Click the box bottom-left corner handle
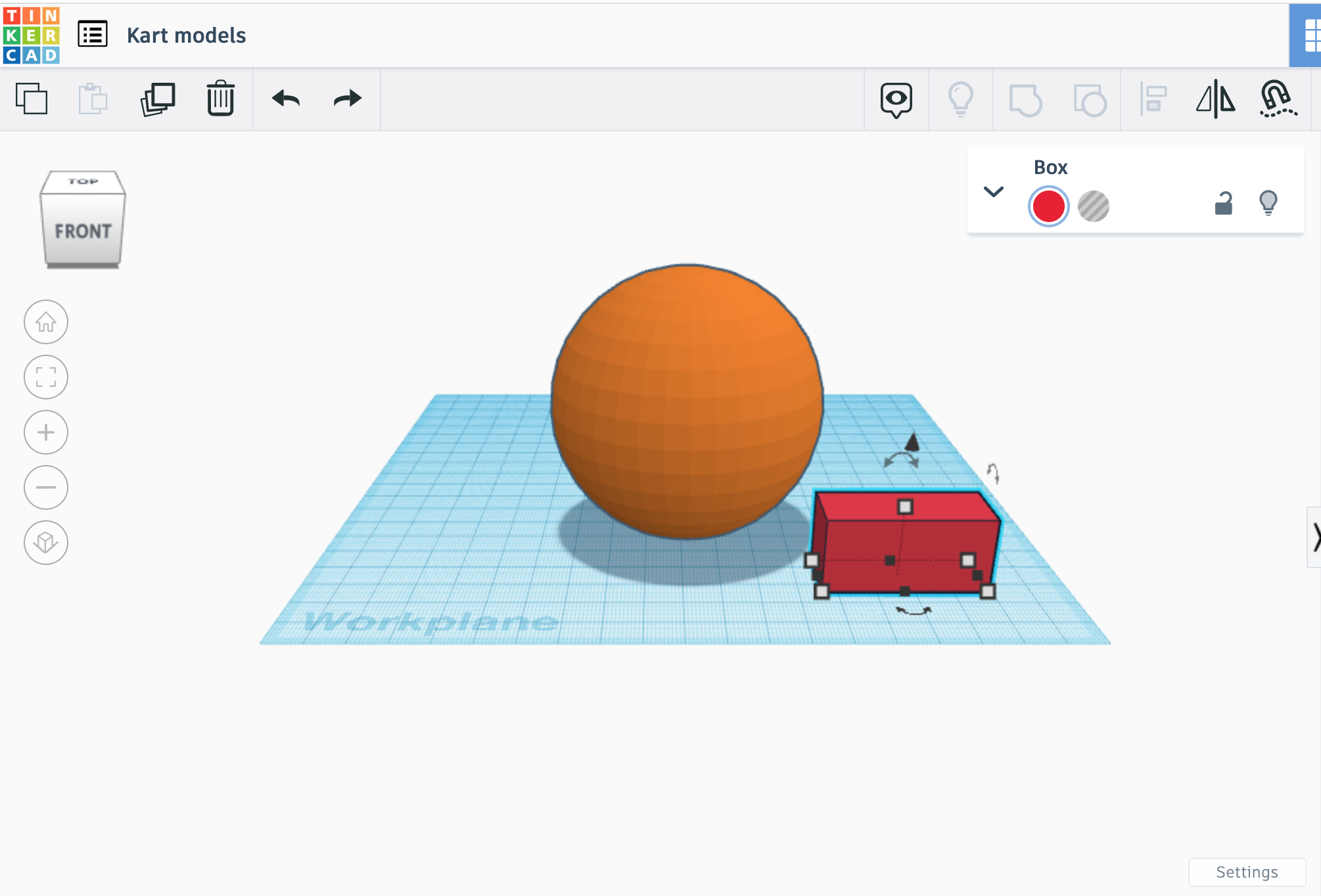The height and width of the screenshot is (896, 1321). coord(822,591)
